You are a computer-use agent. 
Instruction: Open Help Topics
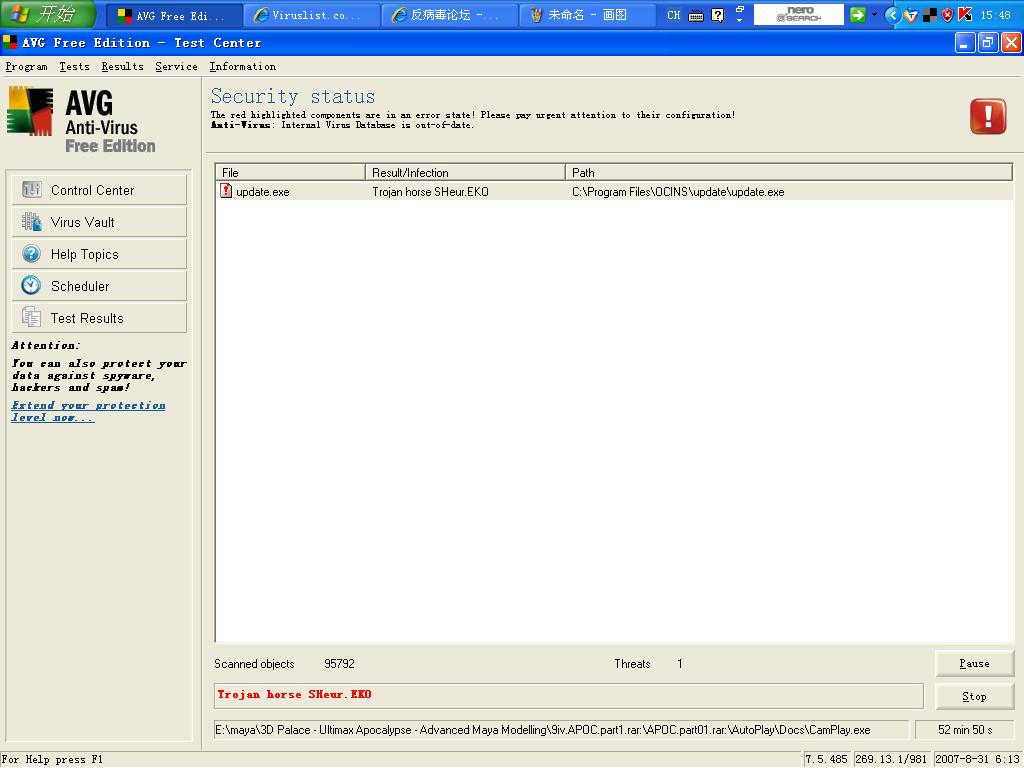[99, 254]
